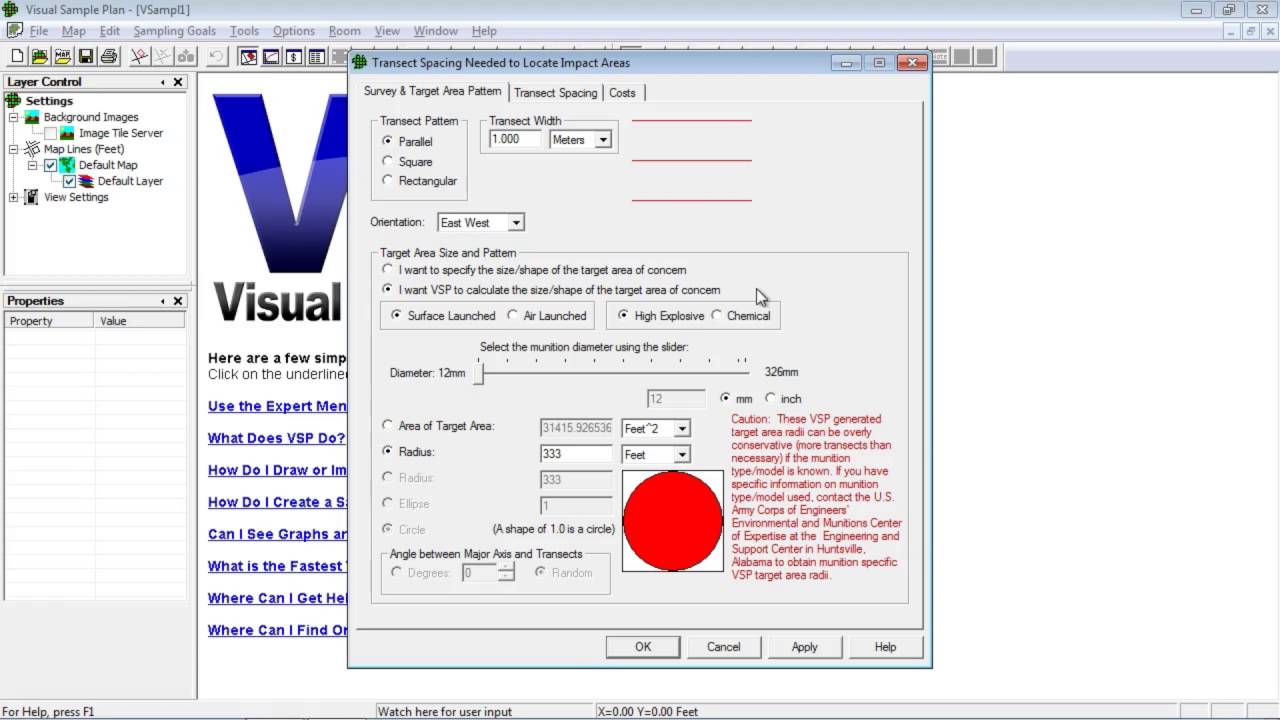Open the Radius Feet units dropdown
This screenshot has height=720, width=1280.
click(682, 454)
